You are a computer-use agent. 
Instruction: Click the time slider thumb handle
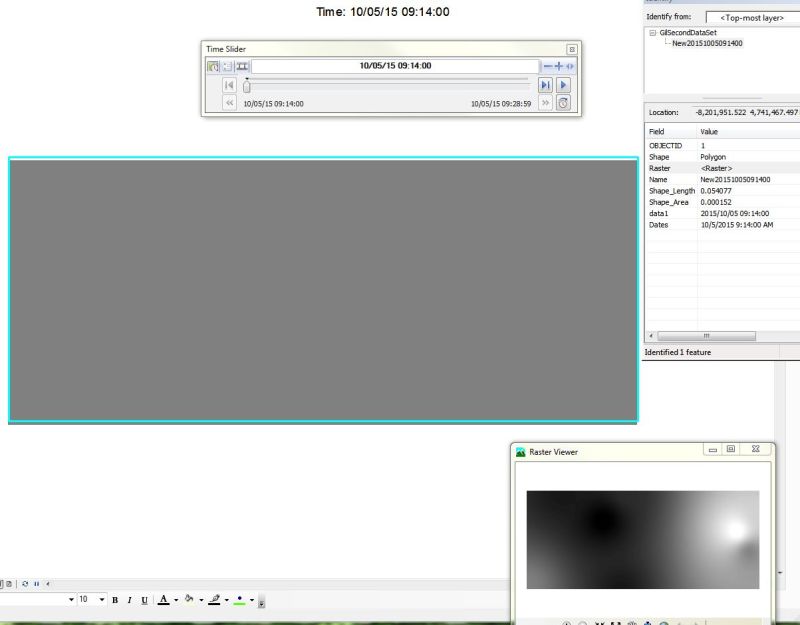tap(245, 87)
